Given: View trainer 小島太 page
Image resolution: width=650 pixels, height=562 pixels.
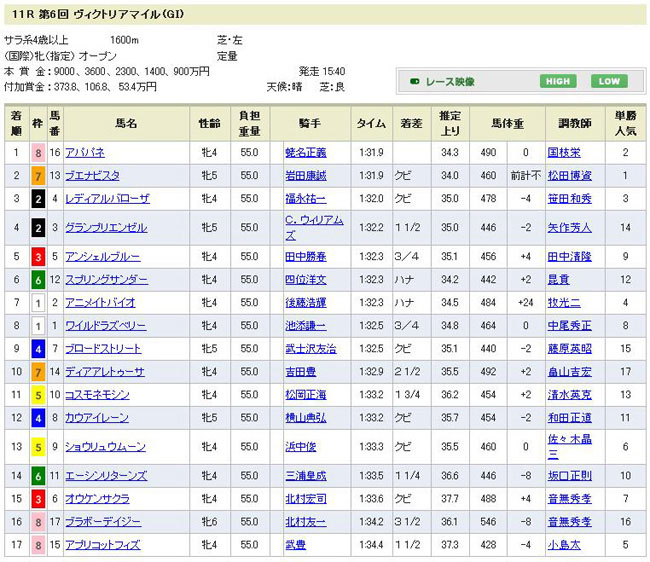Looking at the screenshot, I should coord(566,545).
